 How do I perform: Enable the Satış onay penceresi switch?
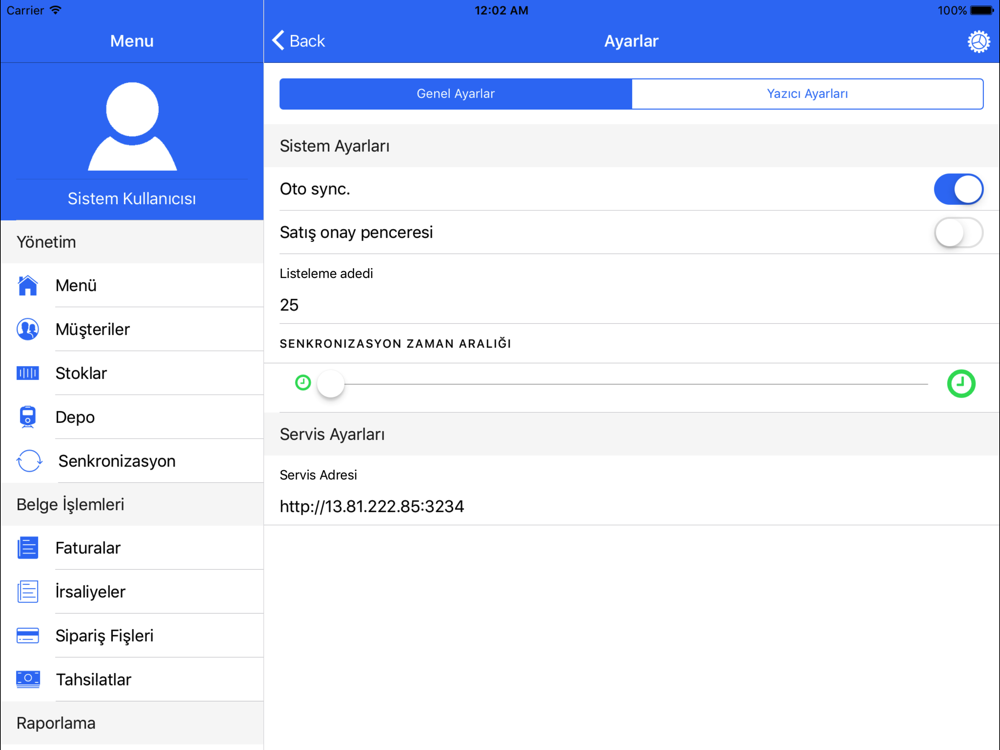[957, 233]
